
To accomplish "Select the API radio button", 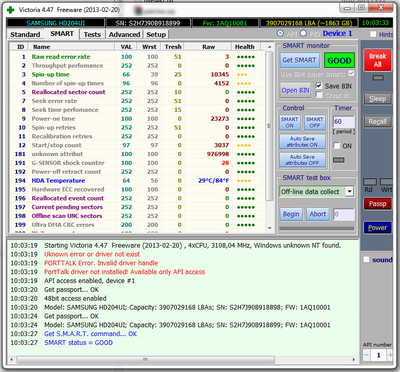I will coord(281,33).
